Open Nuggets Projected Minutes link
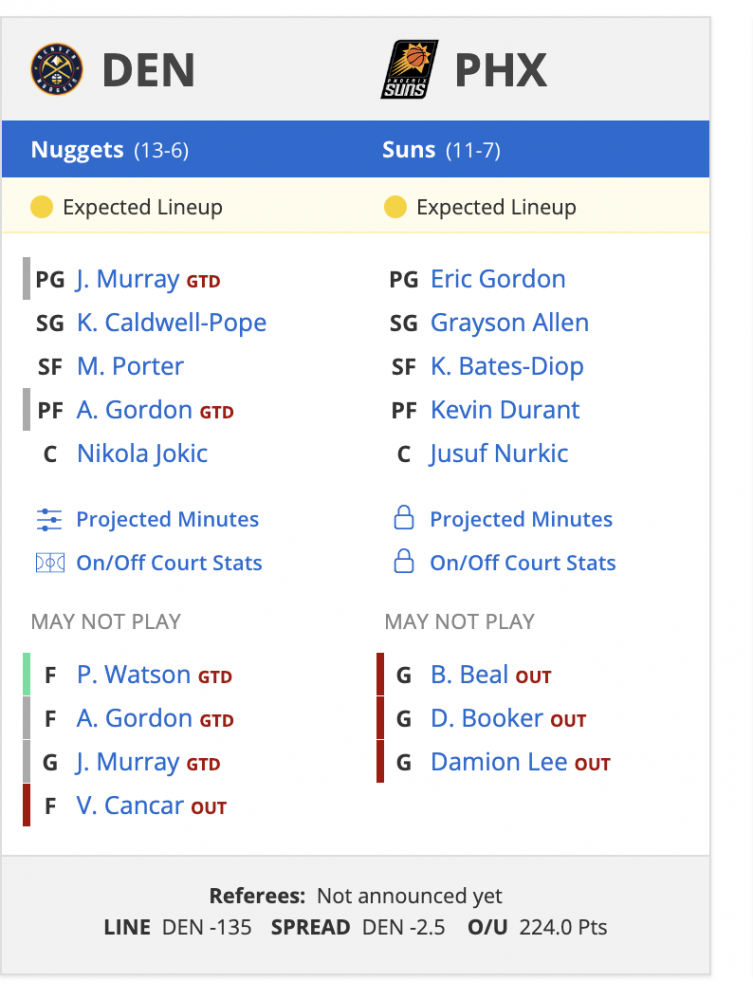Screen dimensions: 753x1000 pos(167,519)
